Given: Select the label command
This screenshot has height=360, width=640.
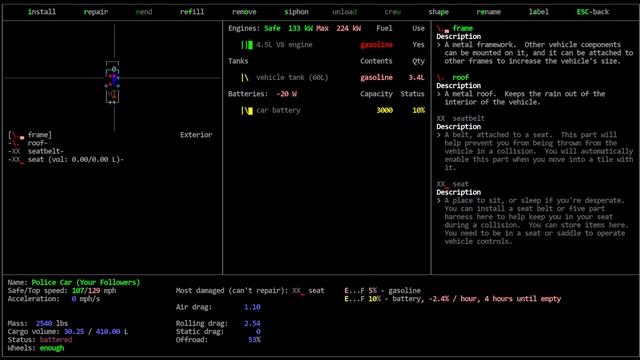Looking at the screenshot, I should click(539, 12).
